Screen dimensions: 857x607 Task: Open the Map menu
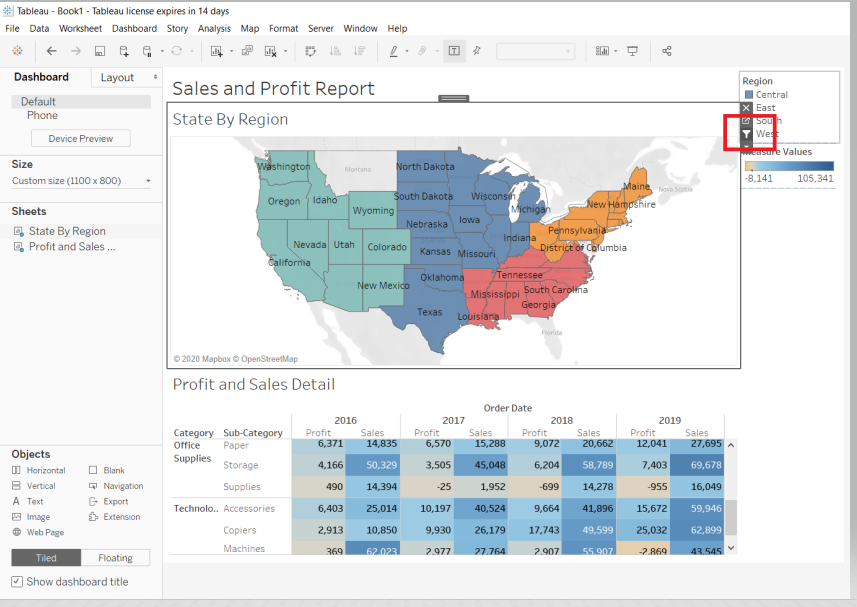(250, 28)
